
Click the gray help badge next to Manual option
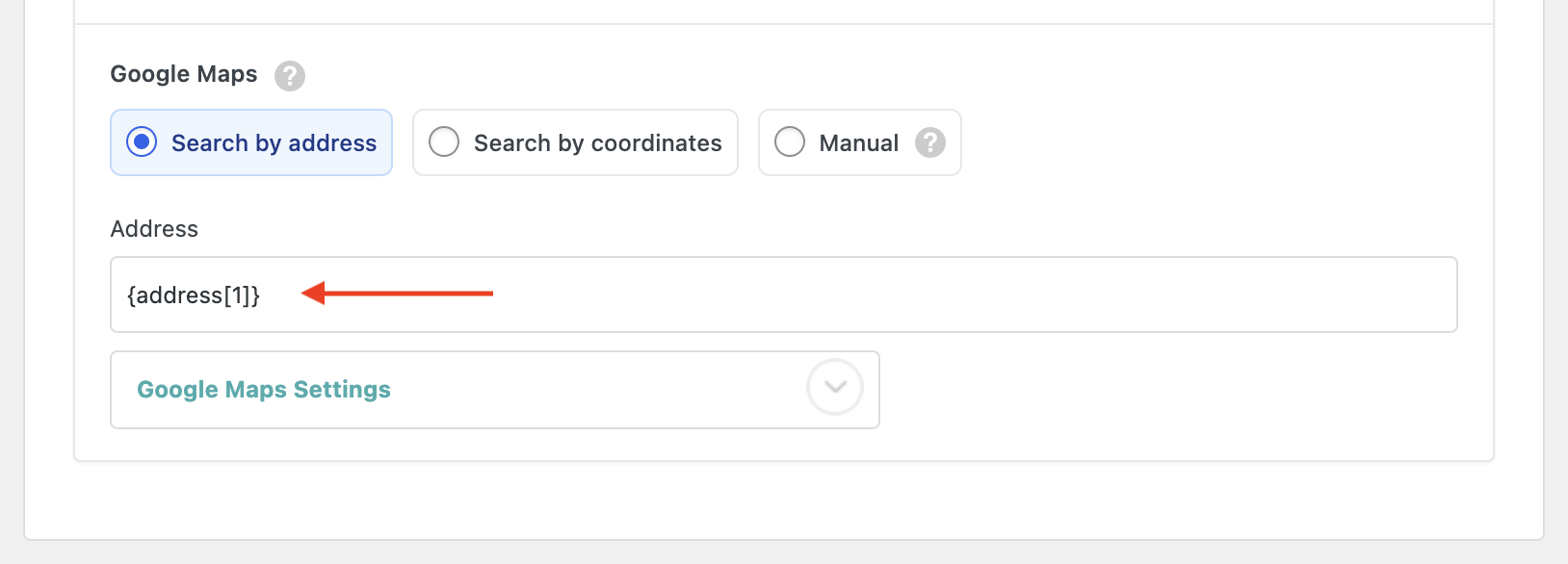click(928, 142)
